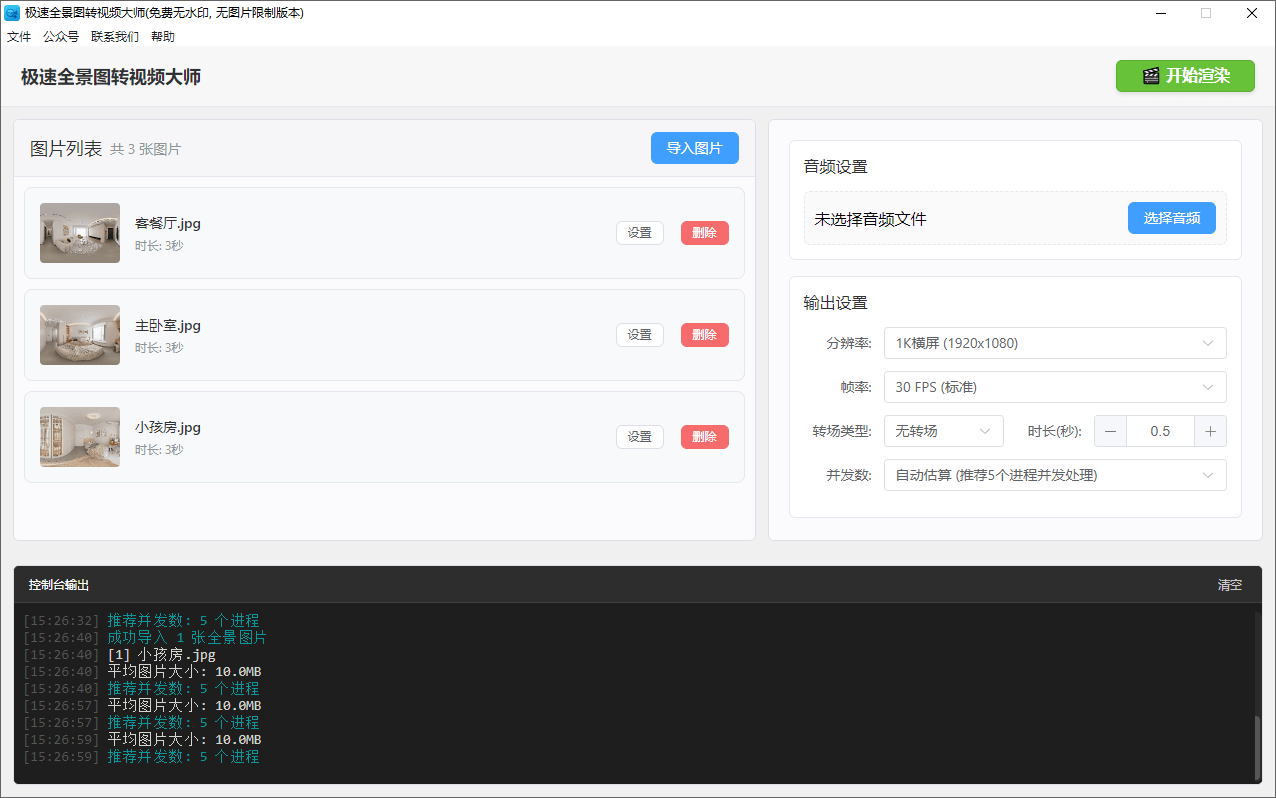
Task: Open the 分辨率 resolution dropdown
Action: pyautogui.click(x=1054, y=343)
